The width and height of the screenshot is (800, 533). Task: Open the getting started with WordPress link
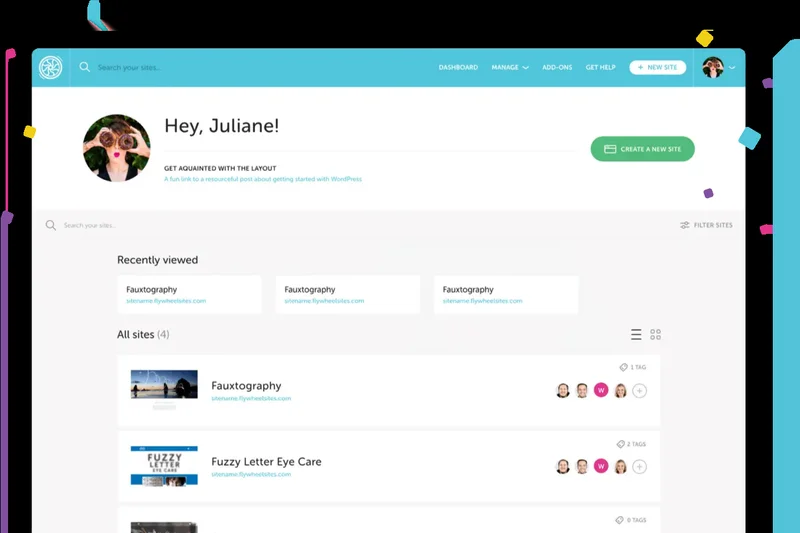point(263,179)
